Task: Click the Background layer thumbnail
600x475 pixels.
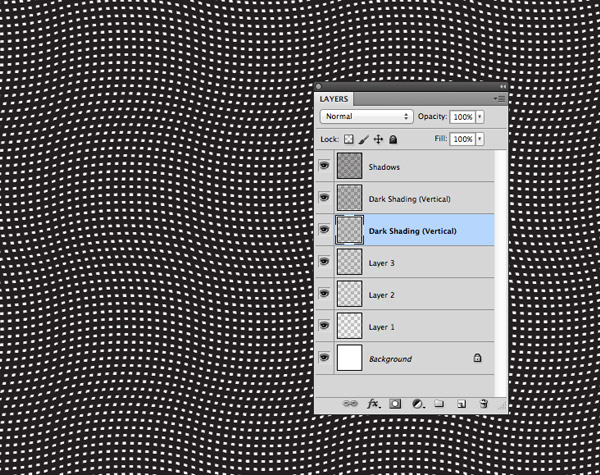Action: click(350, 358)
